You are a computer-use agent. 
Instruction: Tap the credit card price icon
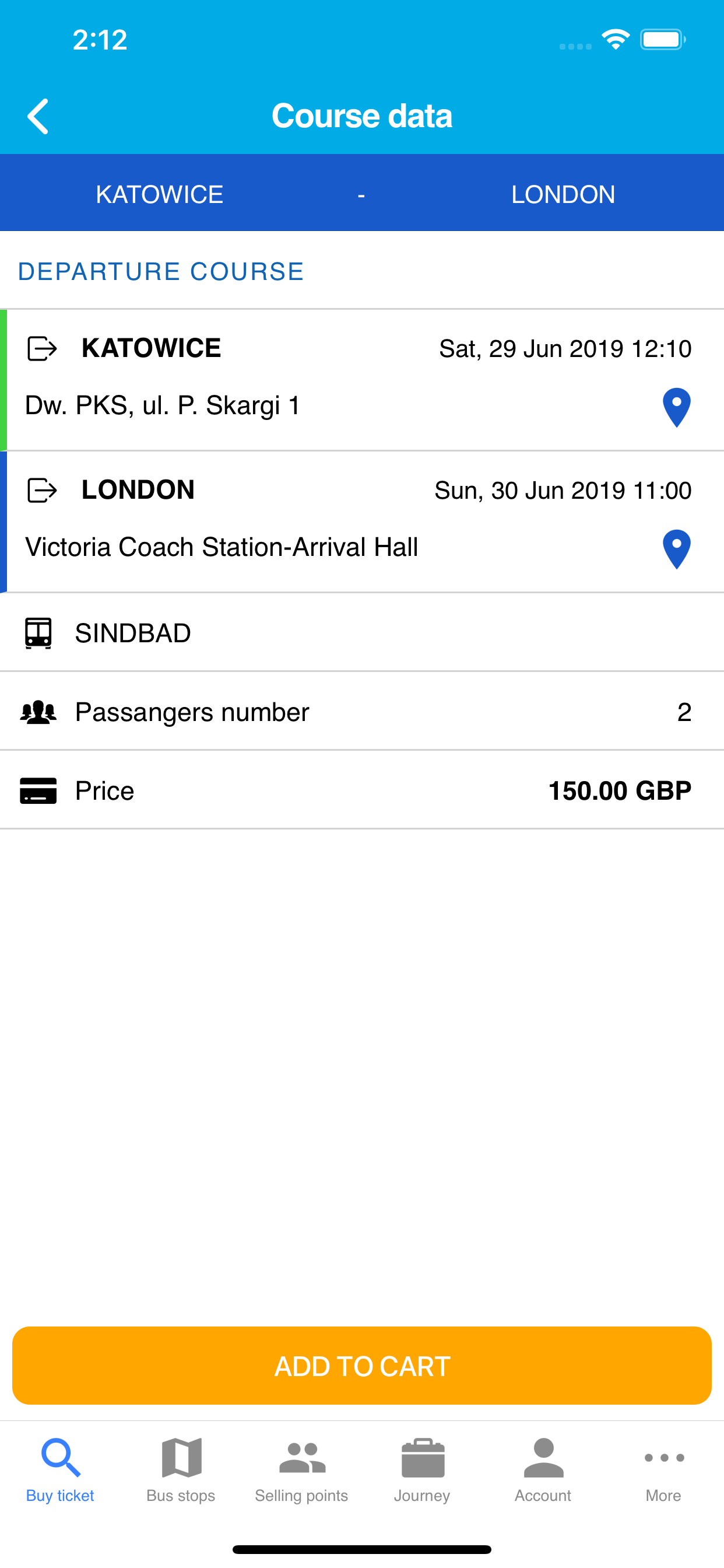pos(38,790)
